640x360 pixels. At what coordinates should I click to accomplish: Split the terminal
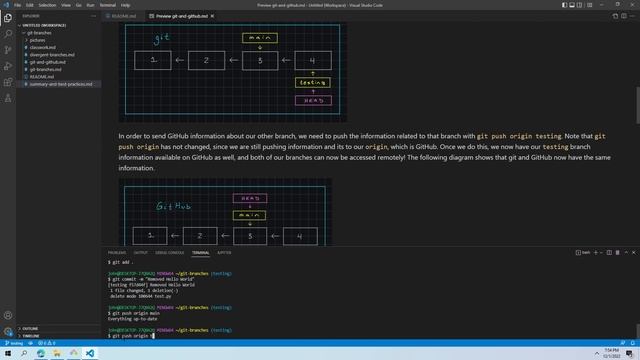tap(609, 253)
